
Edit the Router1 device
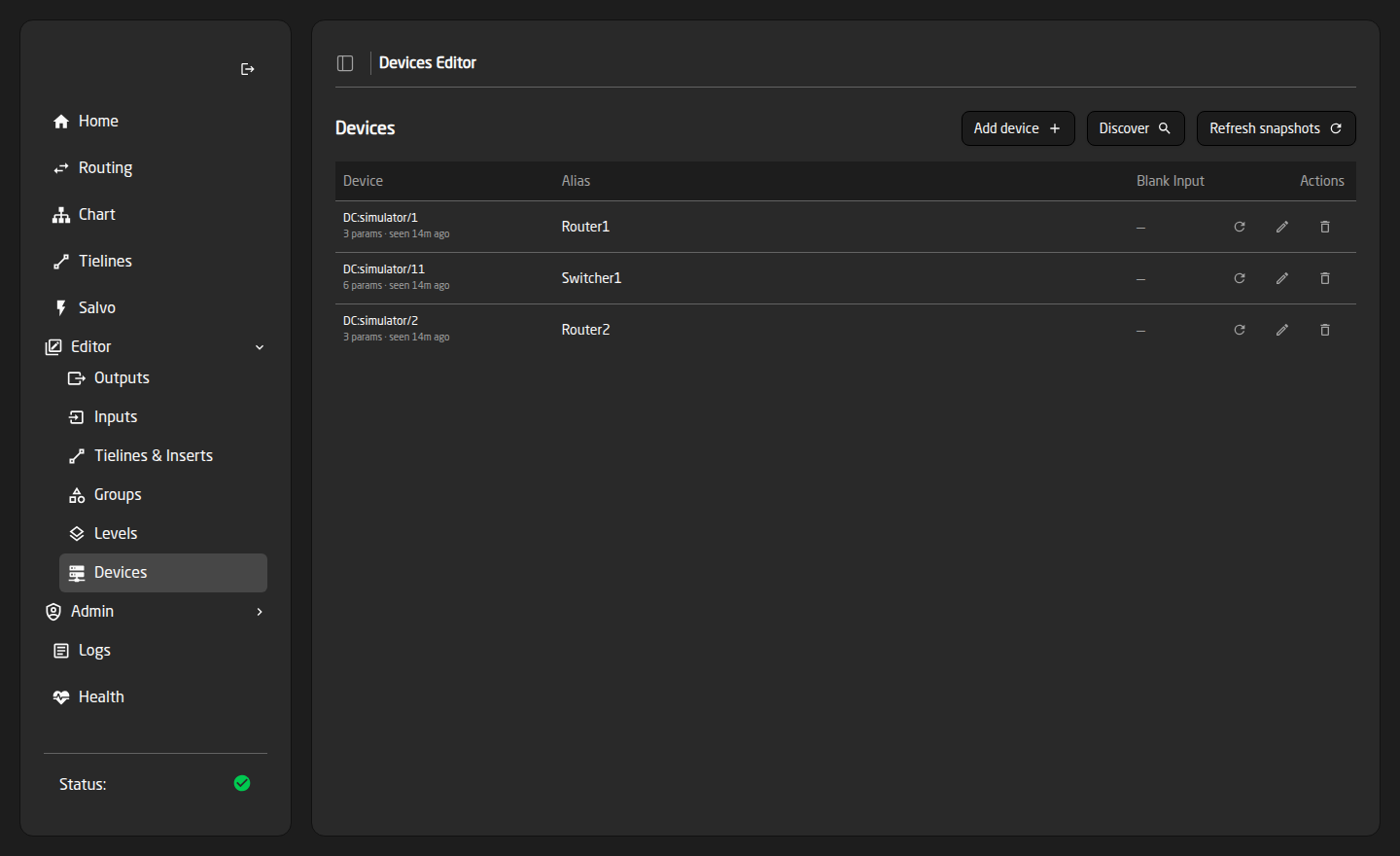[1282, 227]
